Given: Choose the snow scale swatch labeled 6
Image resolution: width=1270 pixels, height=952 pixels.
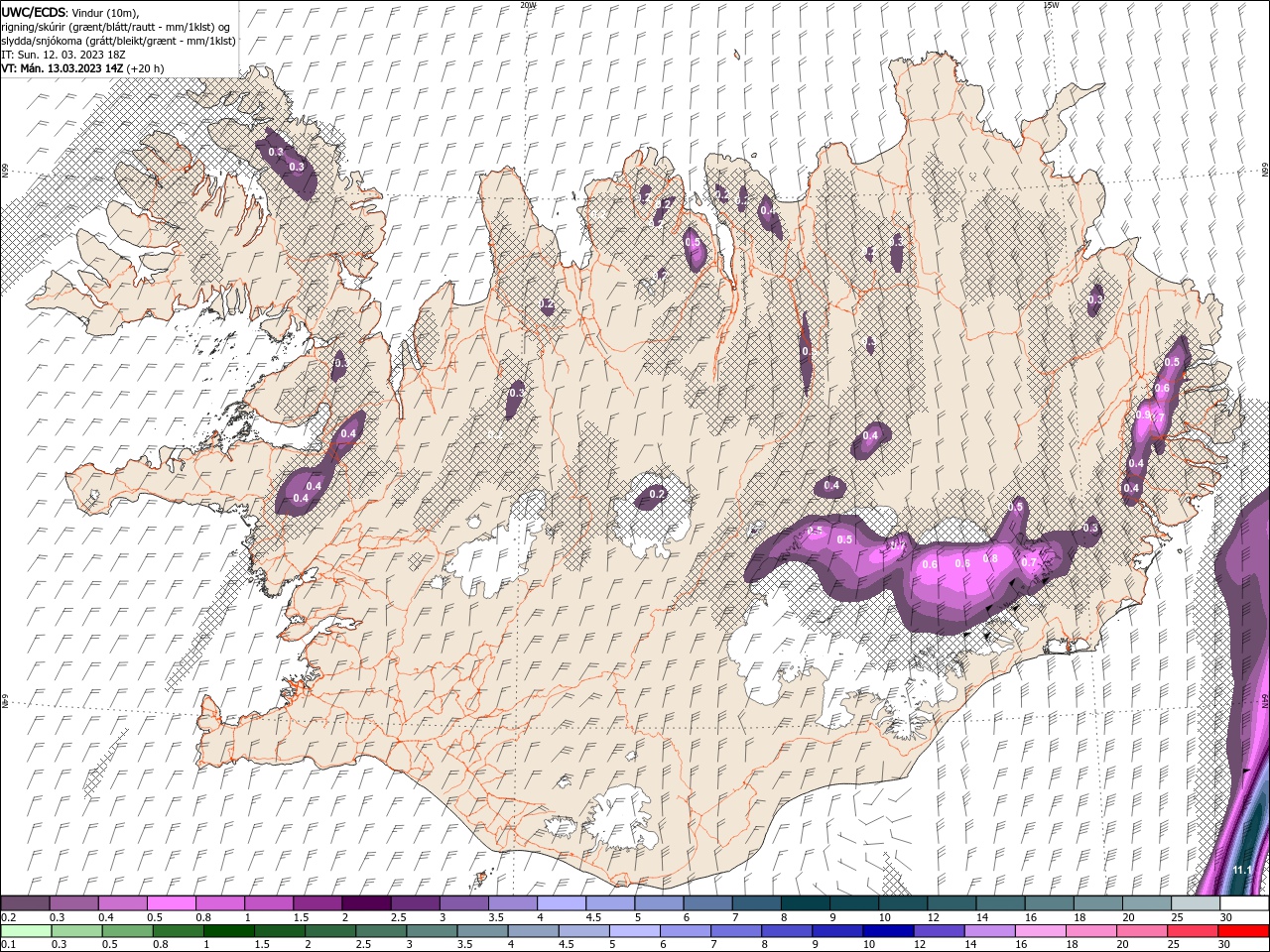Looking at the screenshot, I should pos(706,903).
